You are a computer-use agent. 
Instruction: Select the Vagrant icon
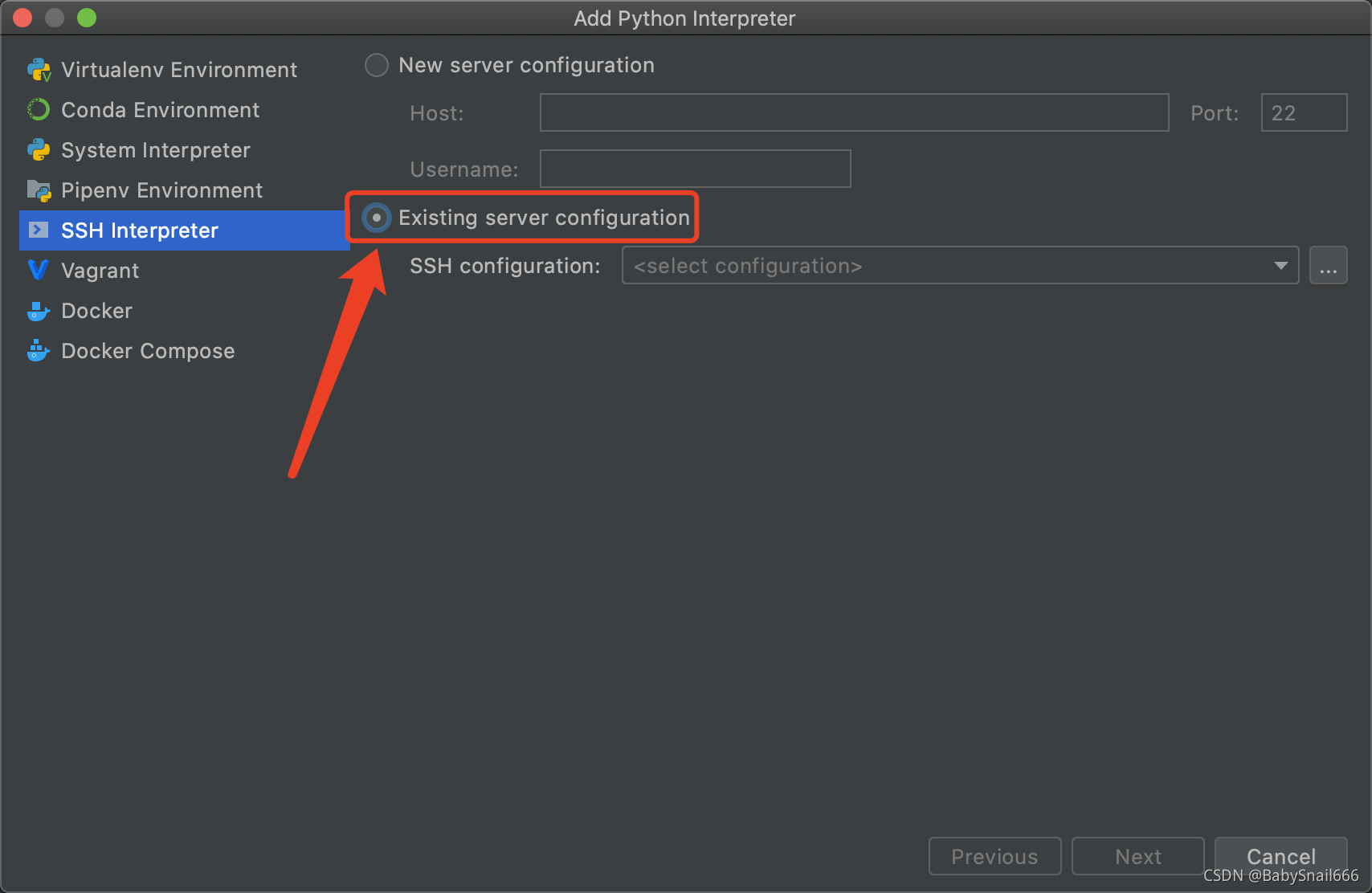pos(38,270)
